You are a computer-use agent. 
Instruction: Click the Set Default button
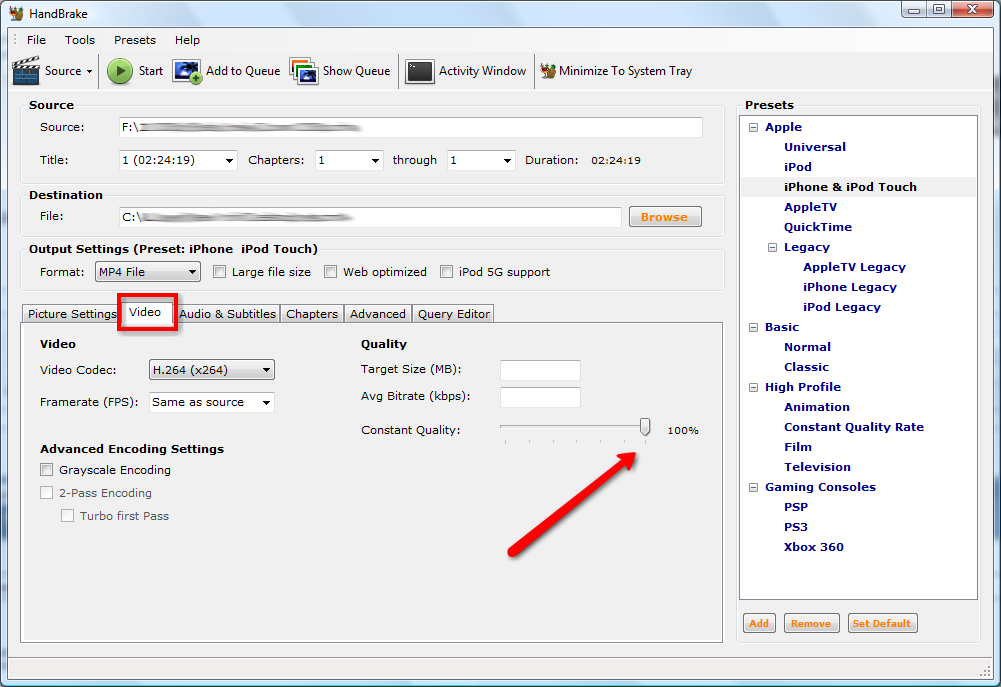point(882,623)
